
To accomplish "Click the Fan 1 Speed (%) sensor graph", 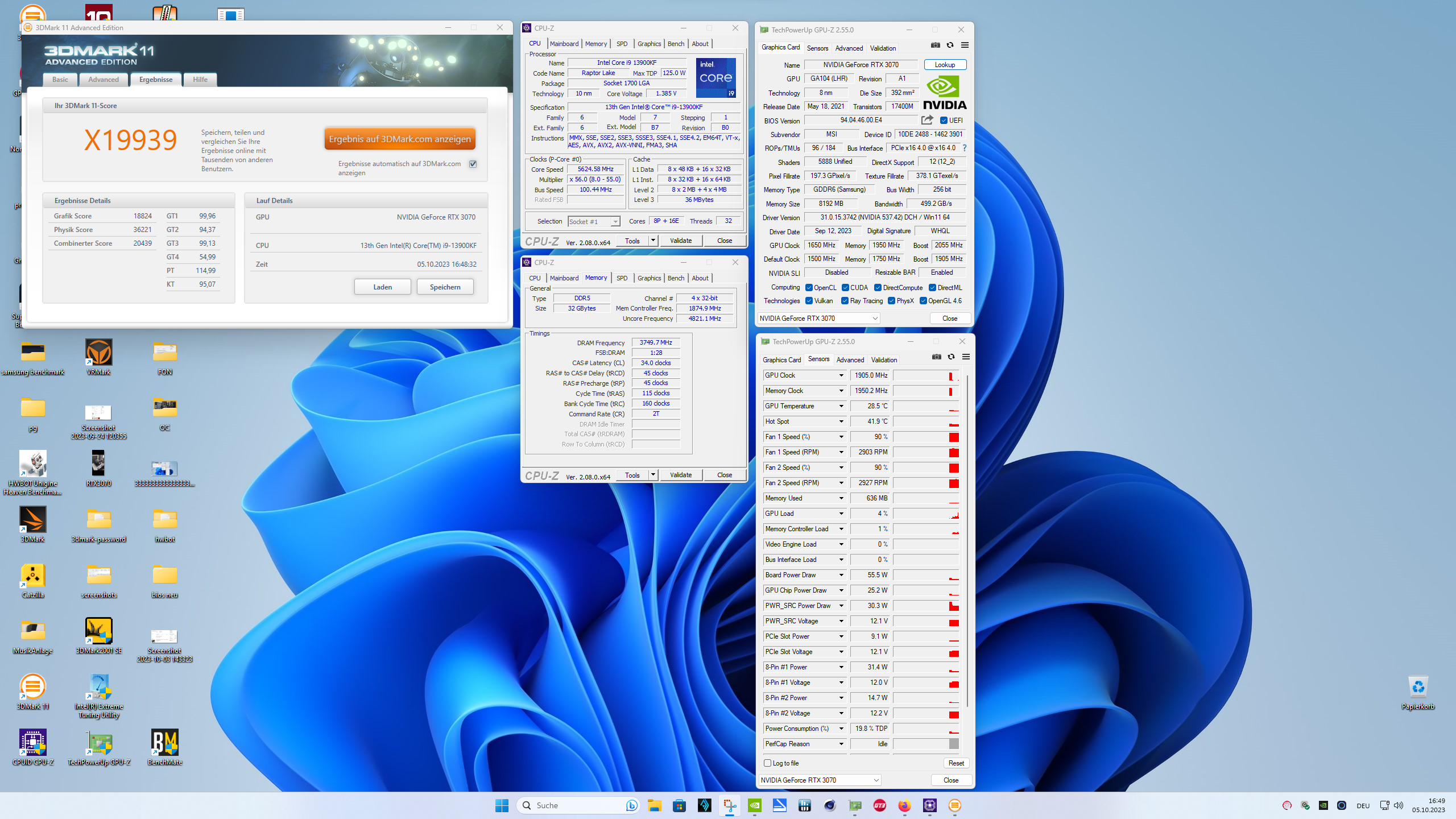I will (926, 437).
